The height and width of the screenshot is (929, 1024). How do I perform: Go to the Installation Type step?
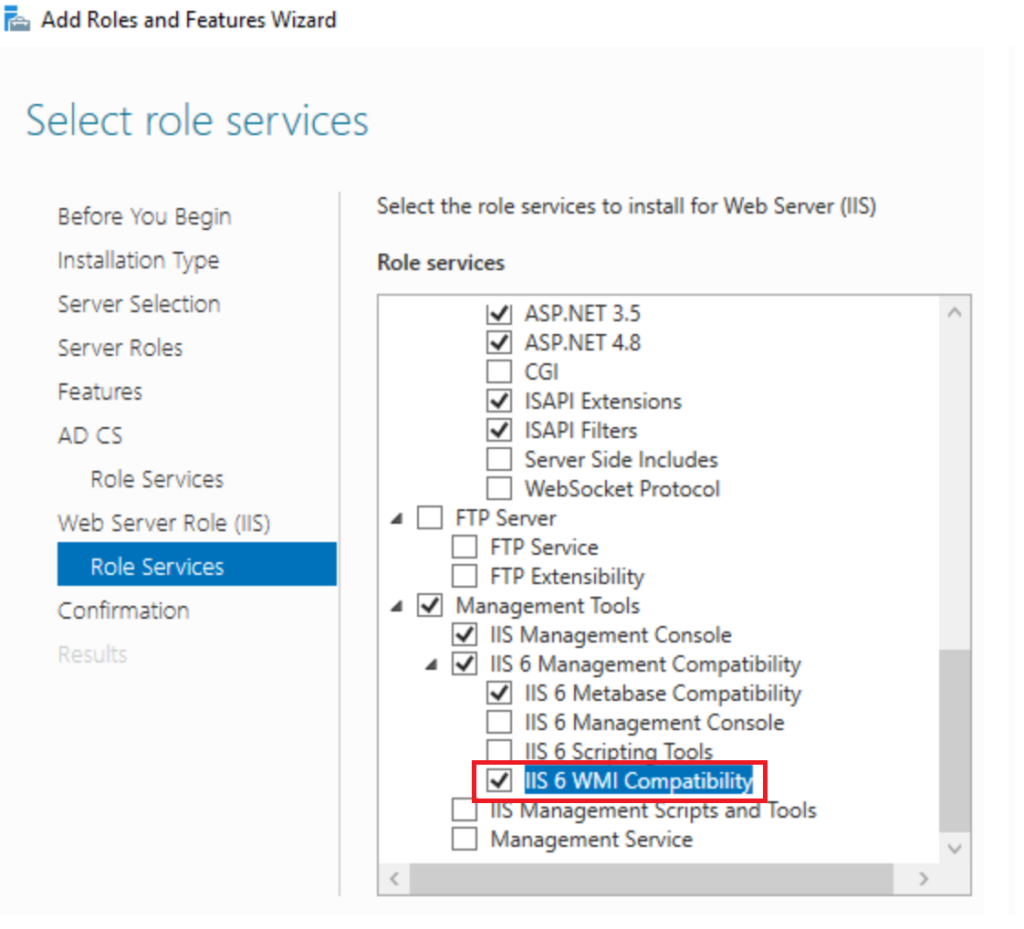140,261
